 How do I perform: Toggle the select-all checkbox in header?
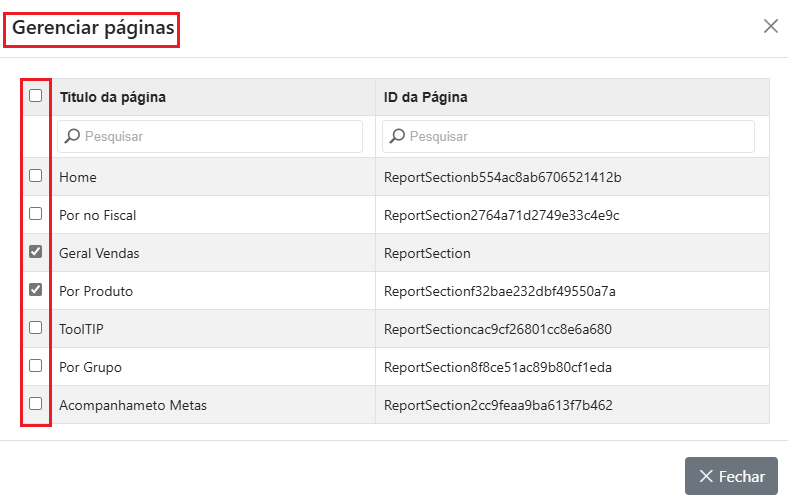(x=36, y=96)
